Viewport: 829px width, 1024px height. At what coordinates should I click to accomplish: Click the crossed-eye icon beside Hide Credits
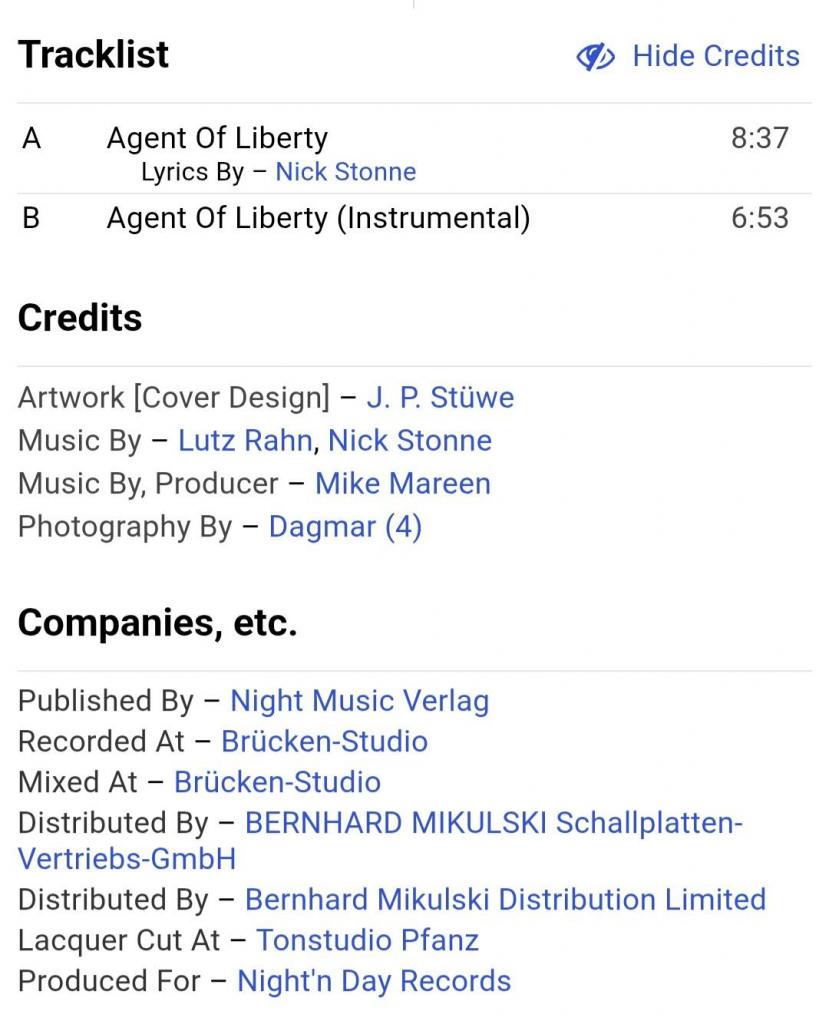click(x=595, y=57)
